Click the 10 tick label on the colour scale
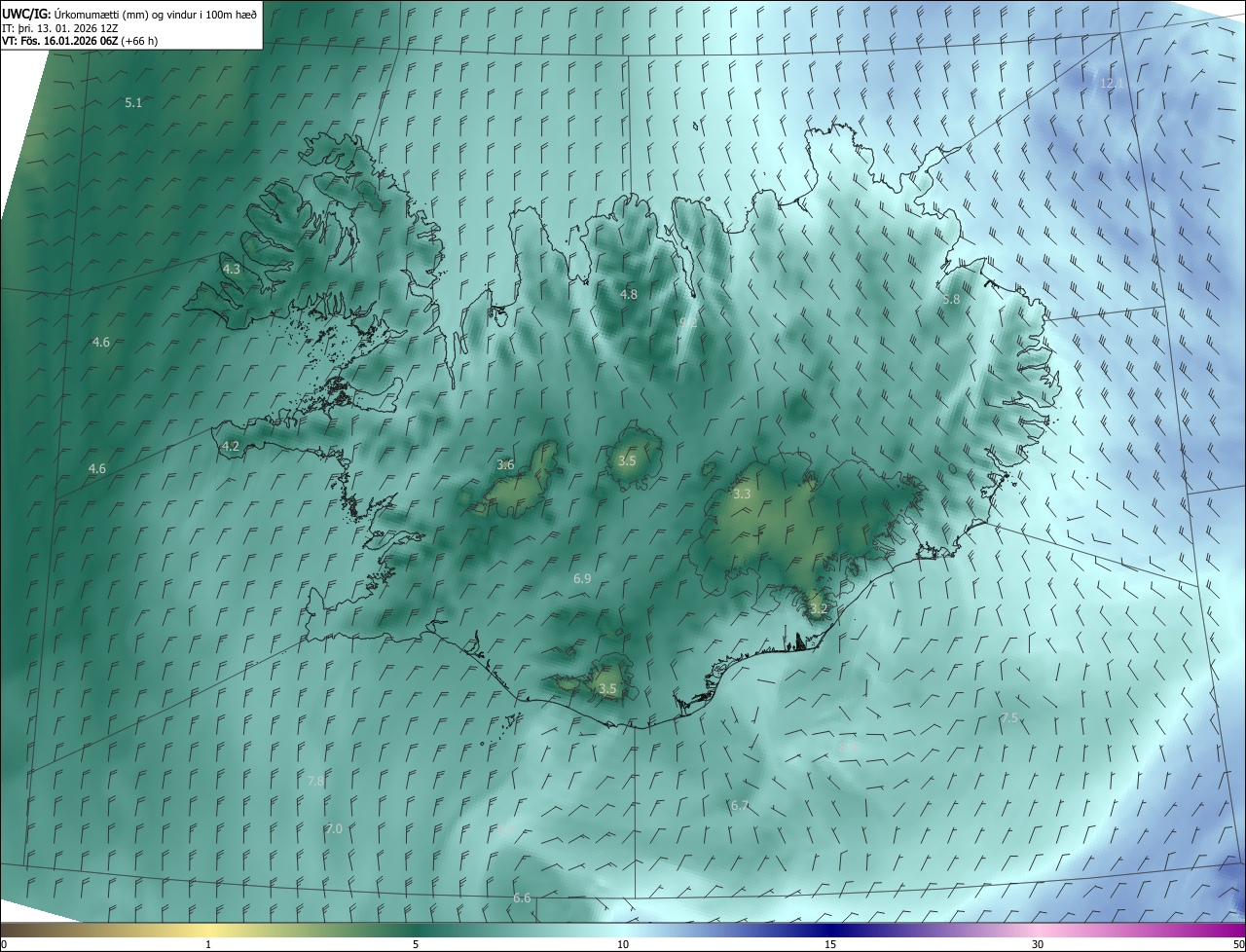This screenshot has width=1246, height=952. tap(623, 944)
